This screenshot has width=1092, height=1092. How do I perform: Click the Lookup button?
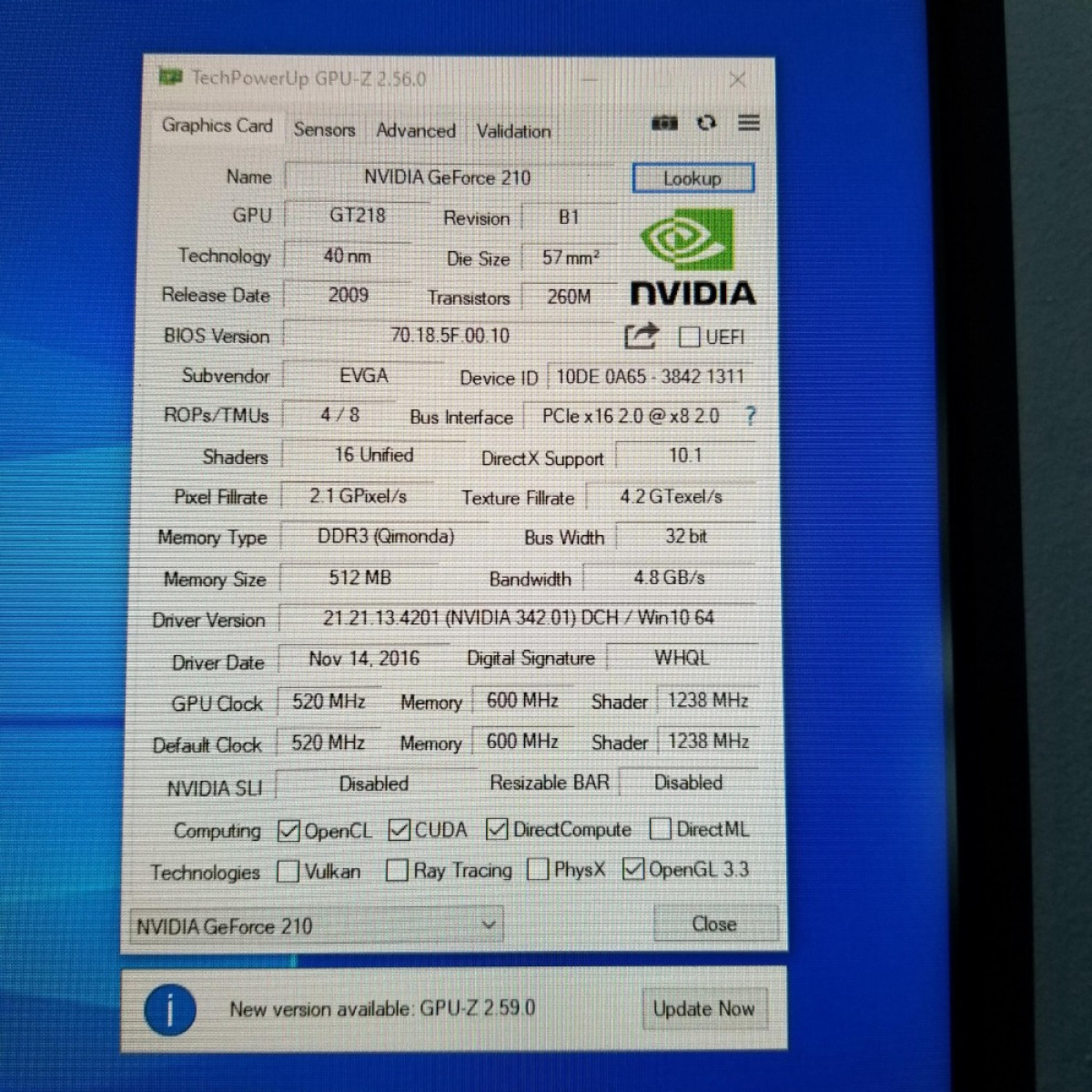tap(693, 178)
